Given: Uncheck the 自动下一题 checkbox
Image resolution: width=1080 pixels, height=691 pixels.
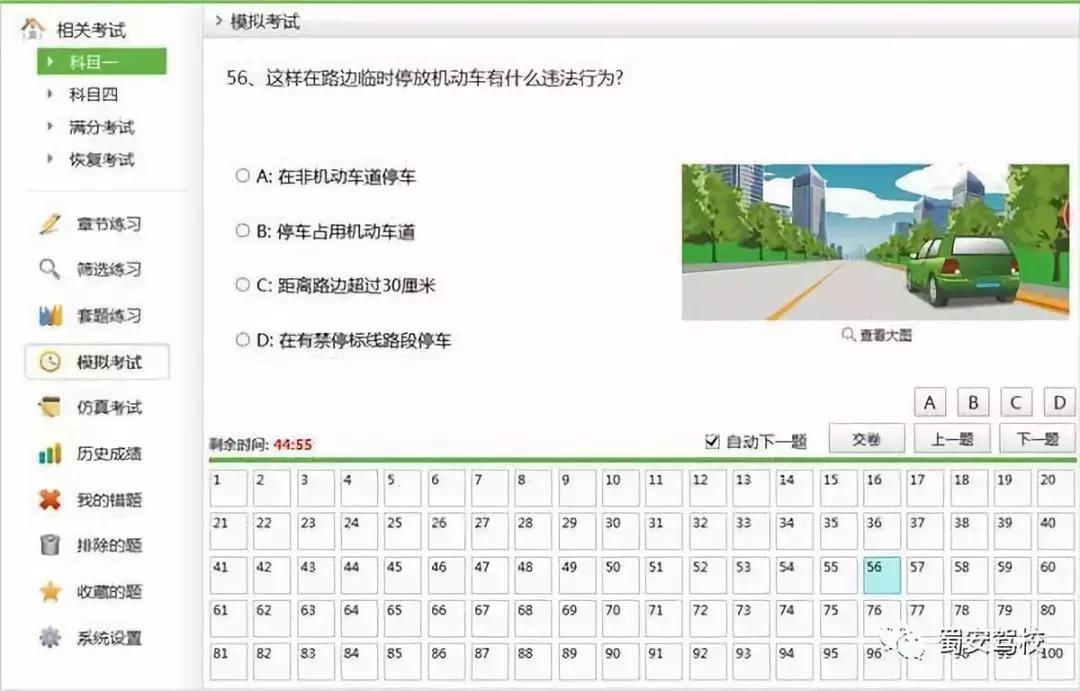Looking at the screenshot, I should [x=713, y=439].
